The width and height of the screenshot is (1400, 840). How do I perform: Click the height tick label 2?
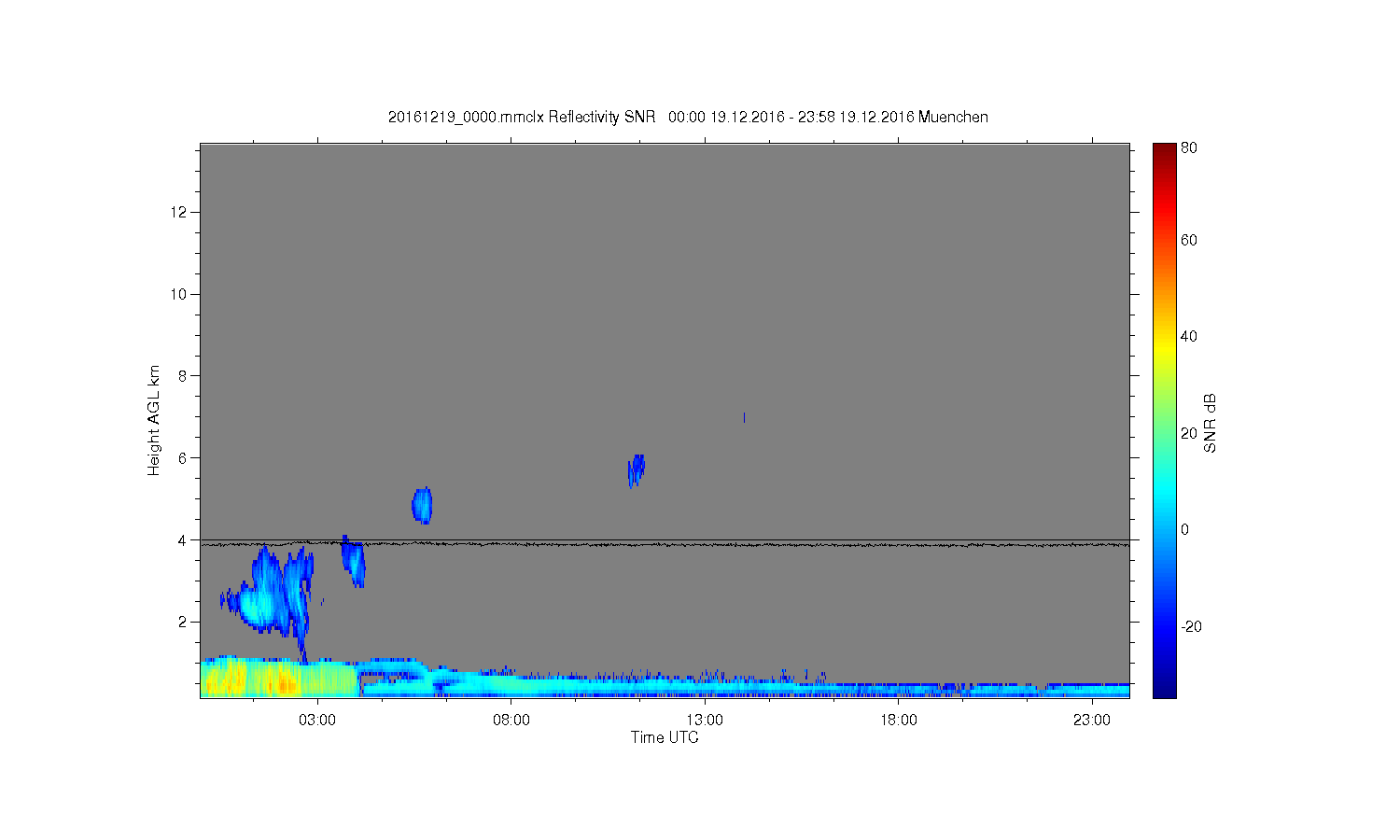click(x=184, y=622)
